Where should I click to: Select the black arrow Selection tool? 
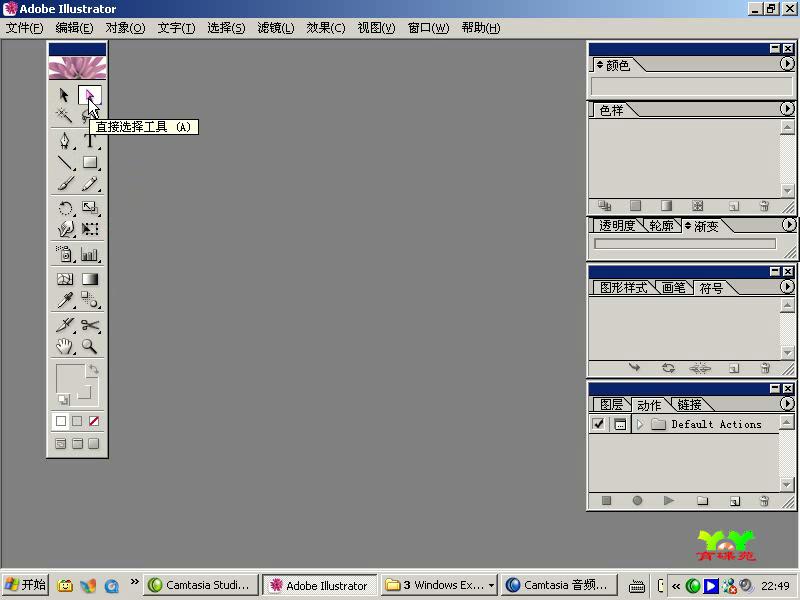click(64, 95)
